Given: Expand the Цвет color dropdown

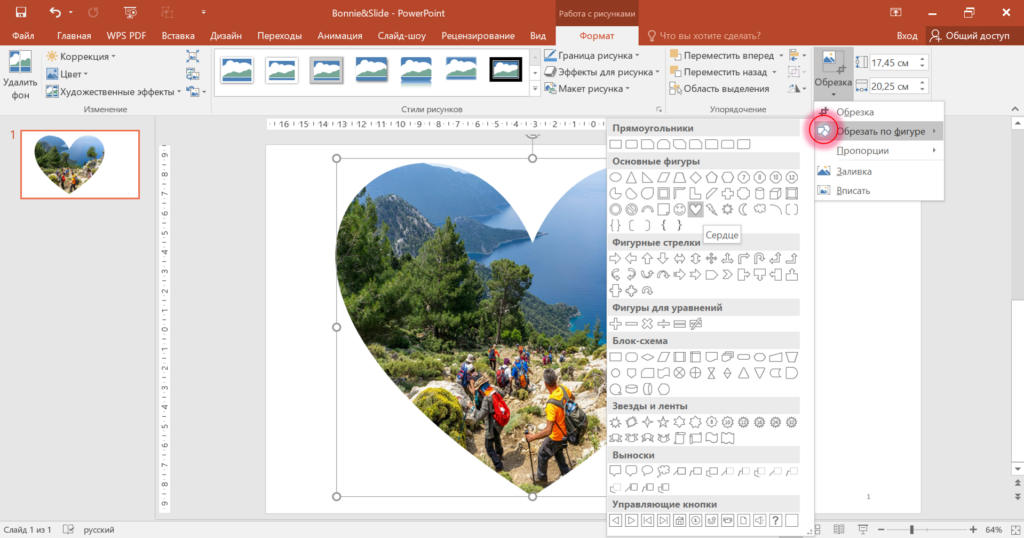Looking at the screenshot, I should click(67, 74).
